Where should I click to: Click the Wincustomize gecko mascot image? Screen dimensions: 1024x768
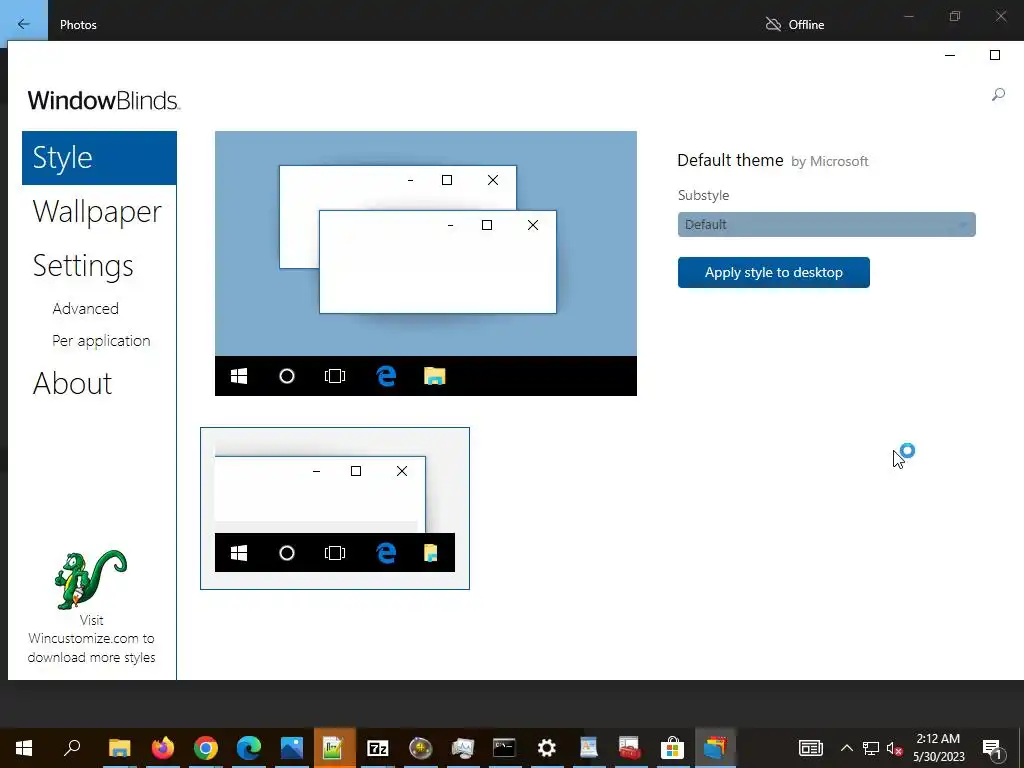(90, 579)
